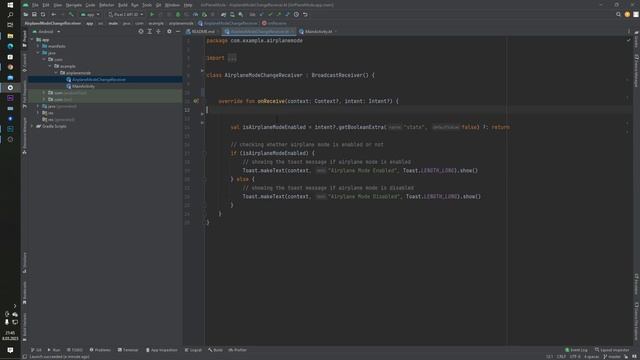Open the File menu

point(35,5)
